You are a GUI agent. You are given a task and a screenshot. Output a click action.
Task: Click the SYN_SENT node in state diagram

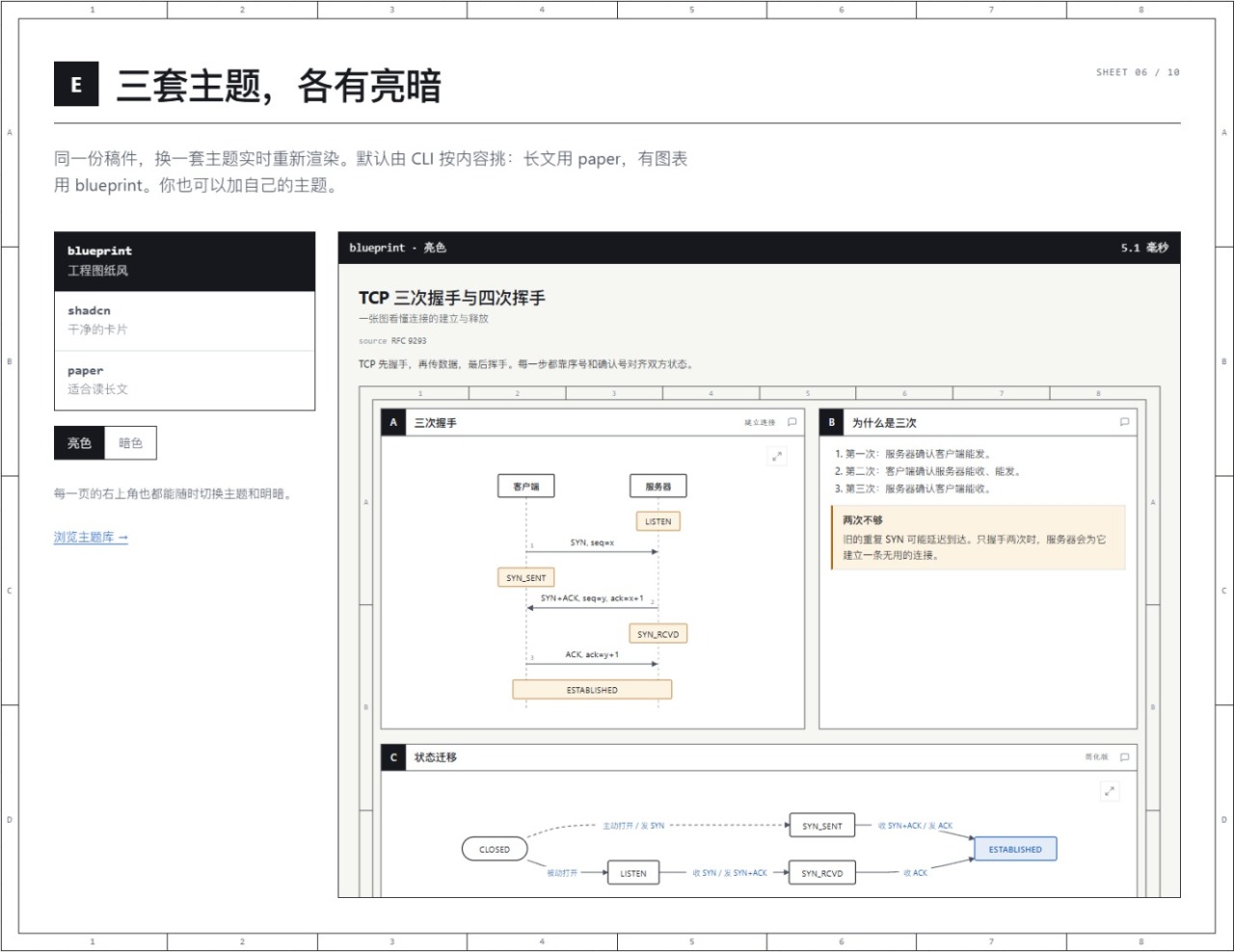coord(822,826)
